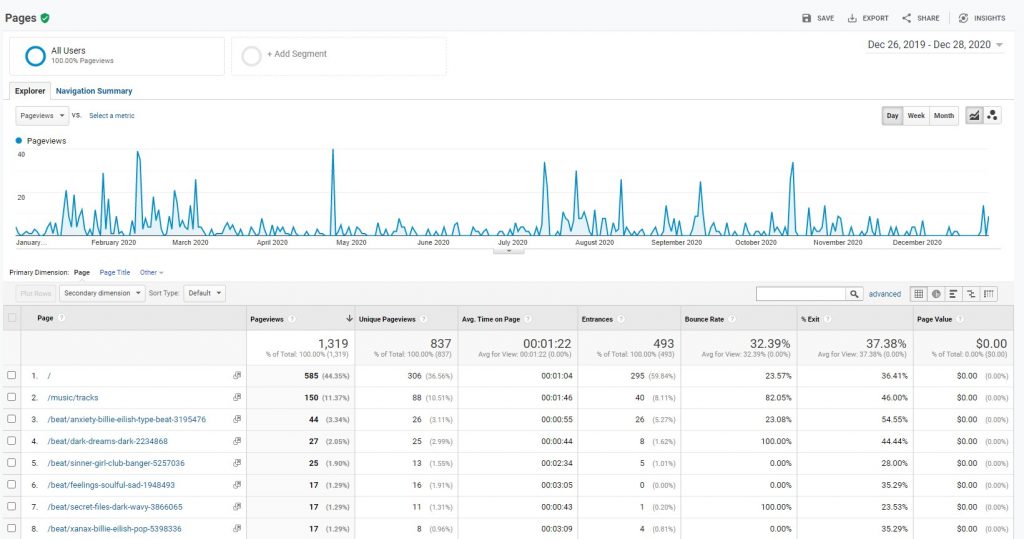Choose Page Title as primary dimension

tap(115, 272)
